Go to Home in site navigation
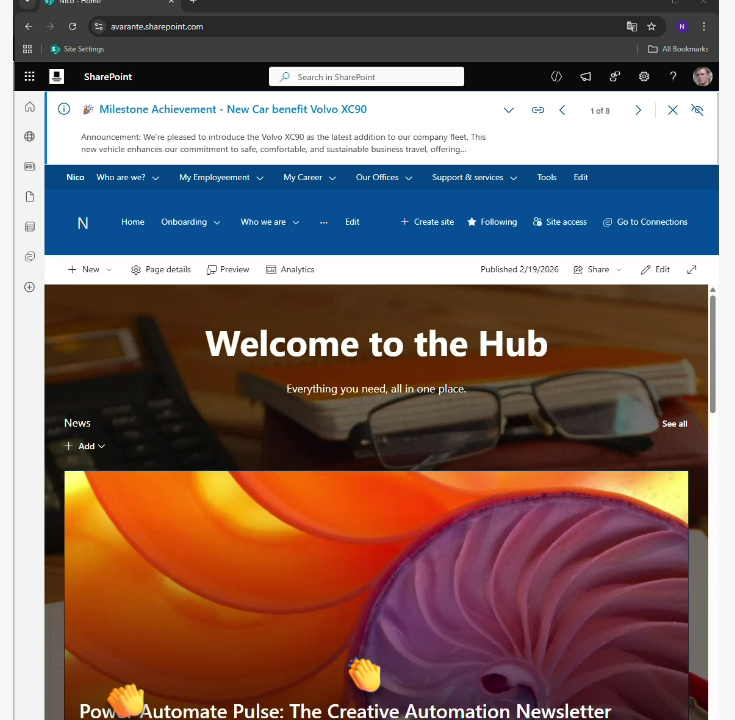Image resolution: width=735 pixels, height=720 pixels. (x=133, y=222)
